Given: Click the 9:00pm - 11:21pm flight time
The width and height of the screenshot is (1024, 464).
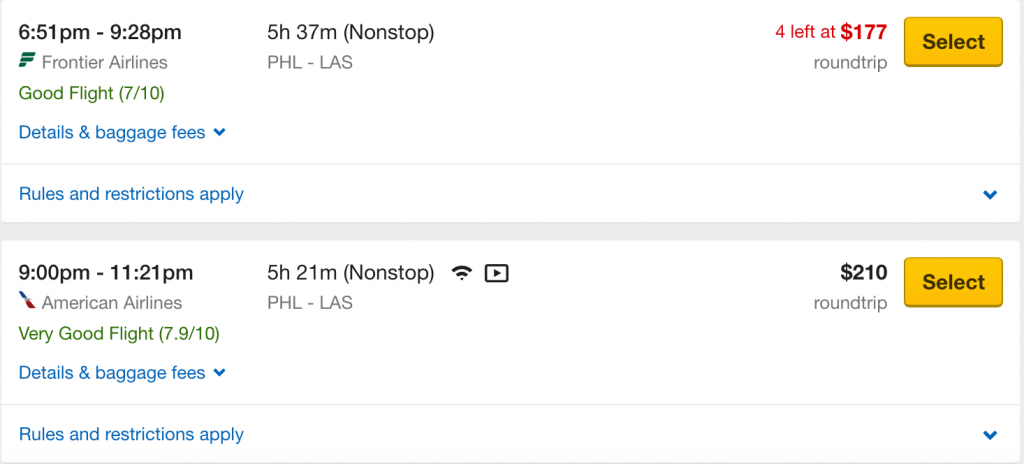Looking at the screenshot, I should pyautogui.click(x=106, y=272).
